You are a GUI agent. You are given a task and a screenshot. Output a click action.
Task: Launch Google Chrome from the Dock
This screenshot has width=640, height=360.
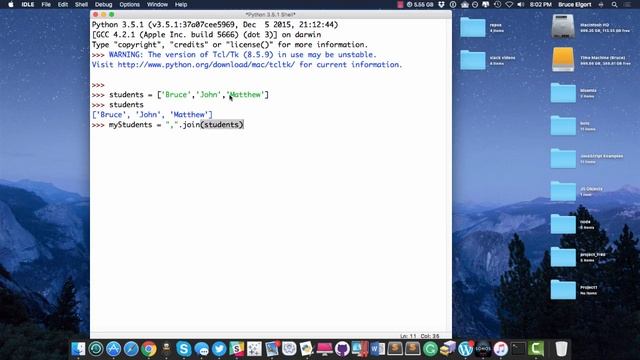[149, 349]
